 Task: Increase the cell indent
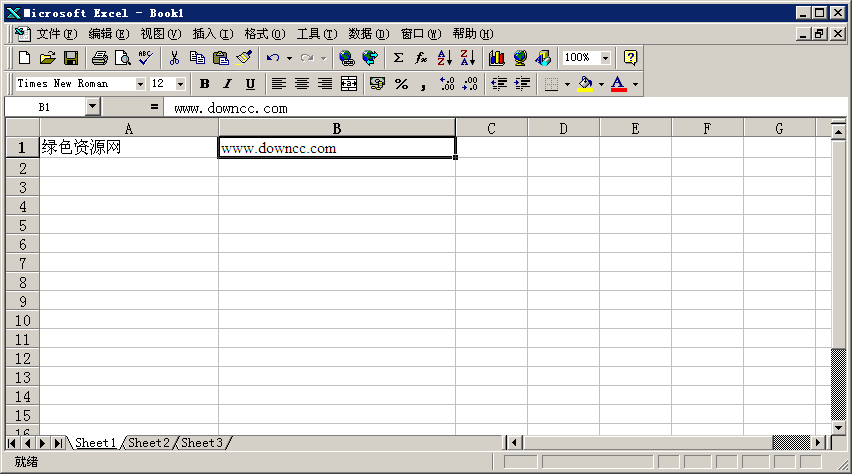(x=522, y=84)
